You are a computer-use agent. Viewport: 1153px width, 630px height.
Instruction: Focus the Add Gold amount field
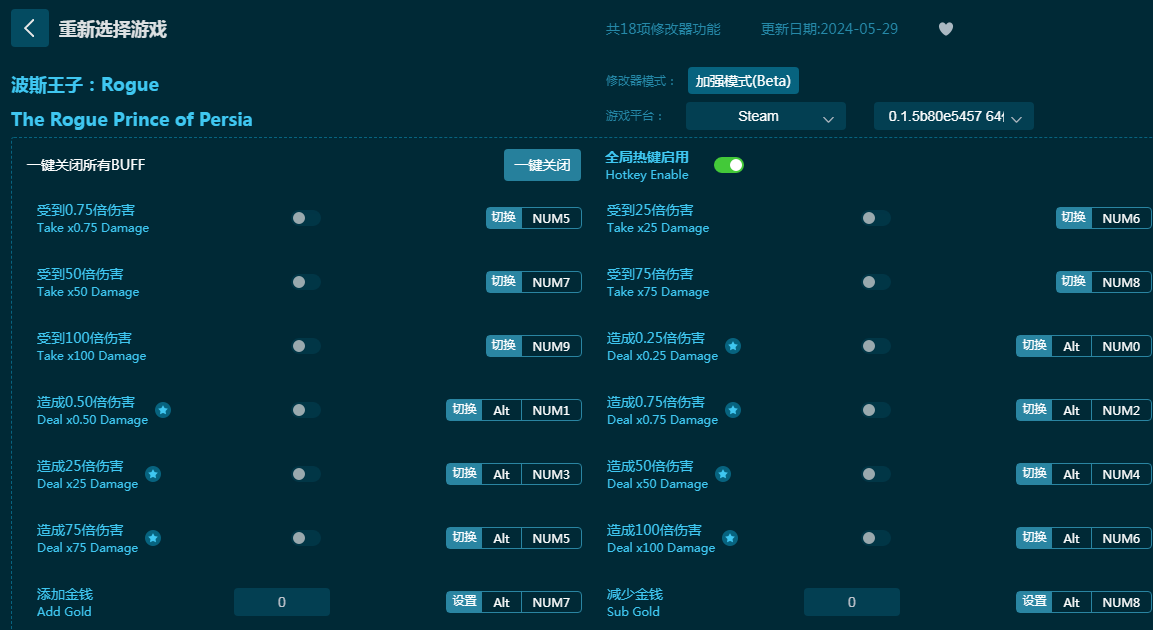(282, 602)
